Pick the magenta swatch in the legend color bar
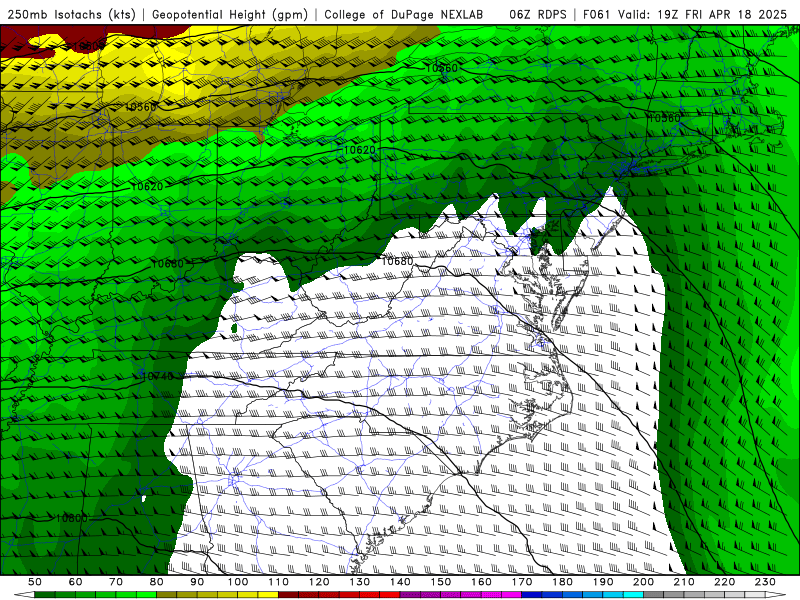 coord(511,595)
